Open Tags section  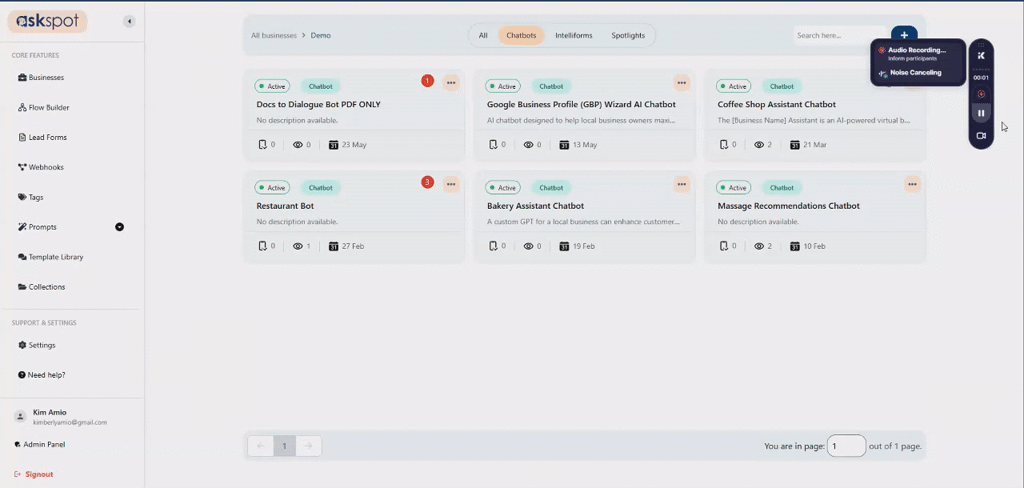pyautogui.click(x=31, y=197)
